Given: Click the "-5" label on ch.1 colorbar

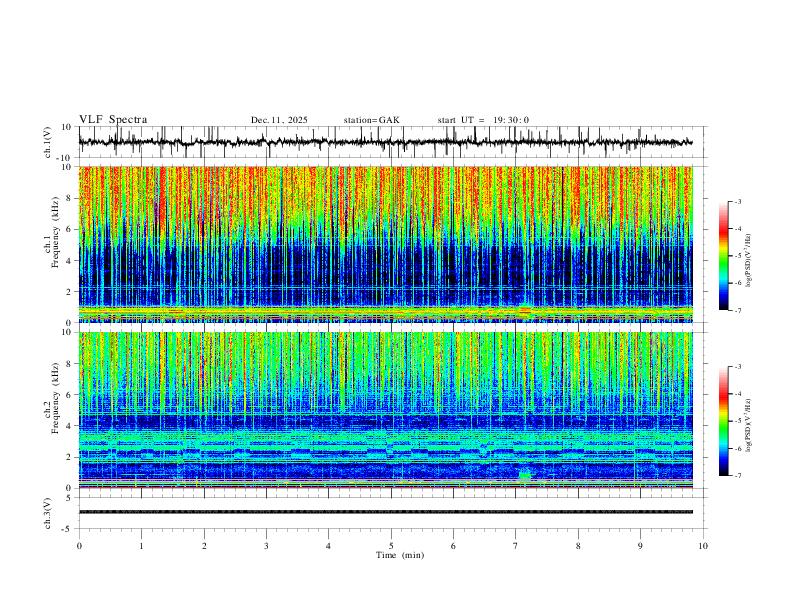Looking at the screenshot, I should tap(738, 256).
